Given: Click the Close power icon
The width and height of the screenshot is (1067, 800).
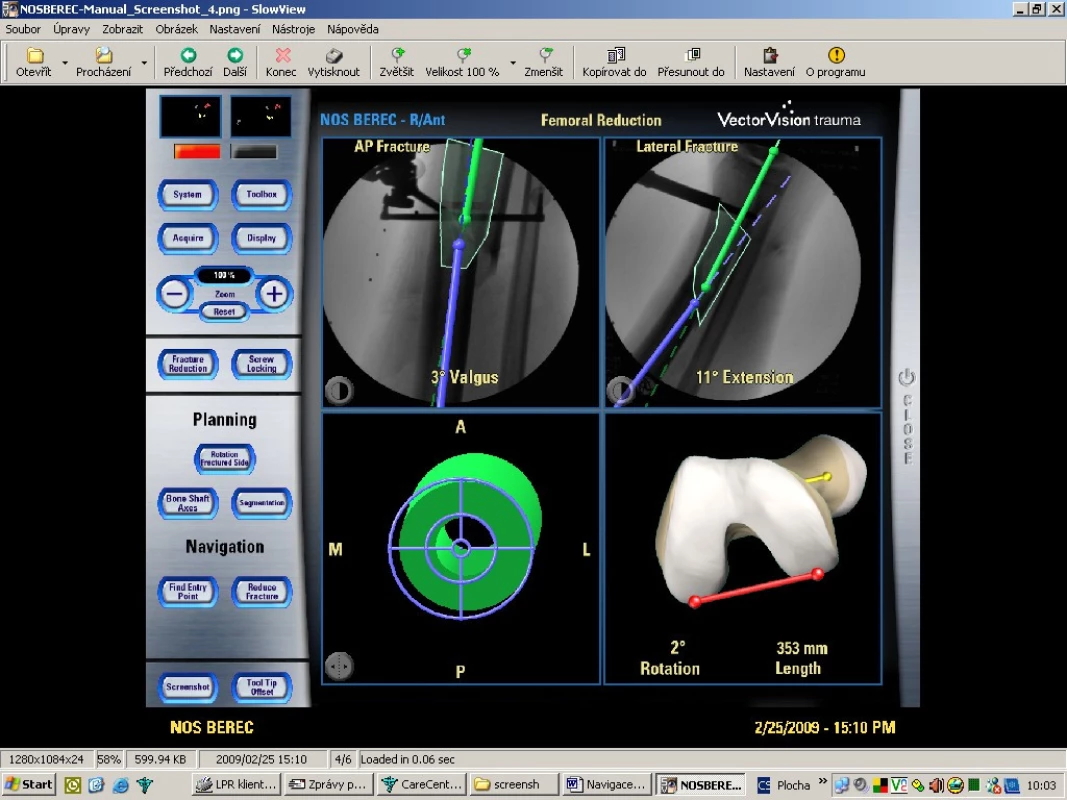Looking at the screenshot, I should pos(907,377).
